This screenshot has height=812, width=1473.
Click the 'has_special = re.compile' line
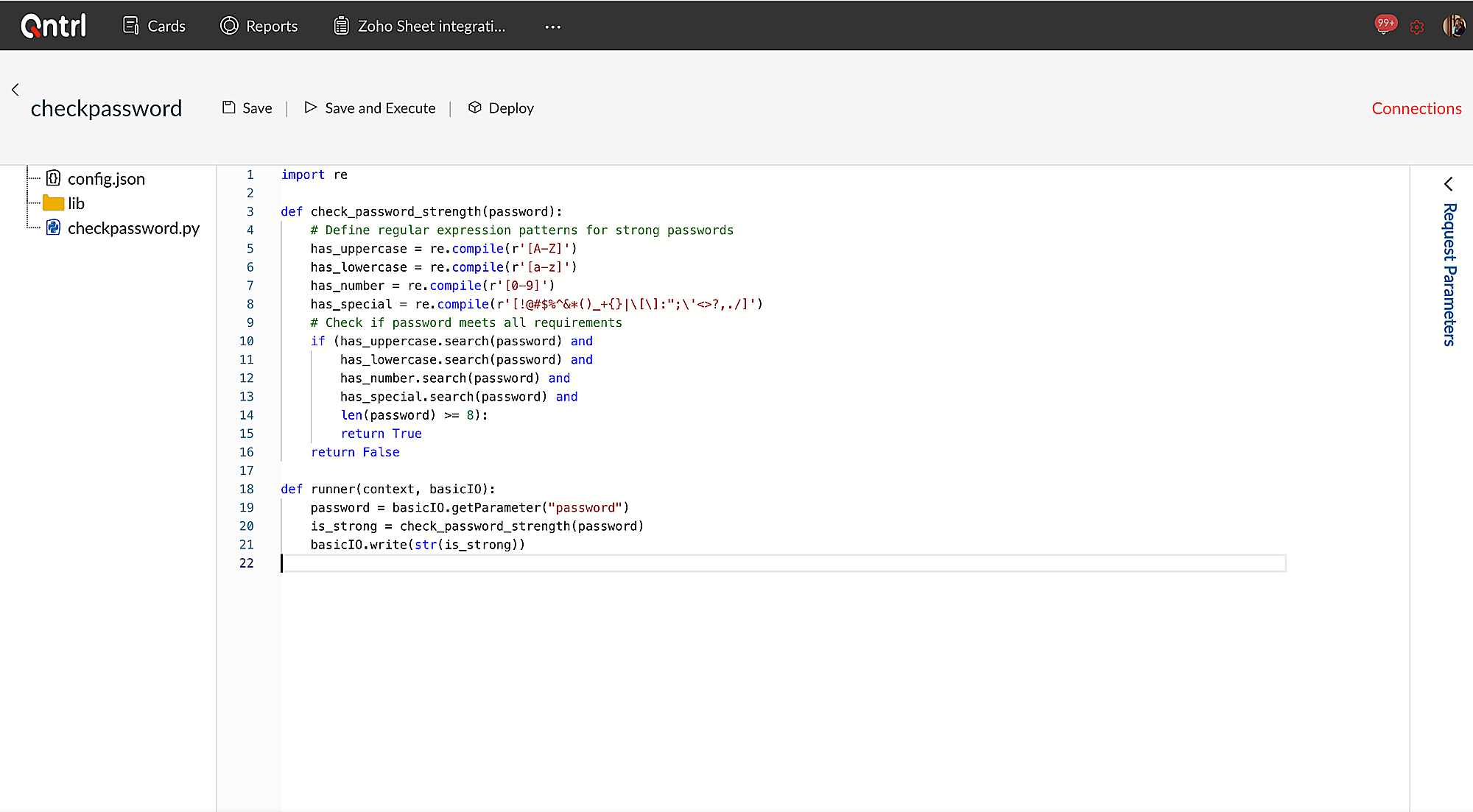536,304
